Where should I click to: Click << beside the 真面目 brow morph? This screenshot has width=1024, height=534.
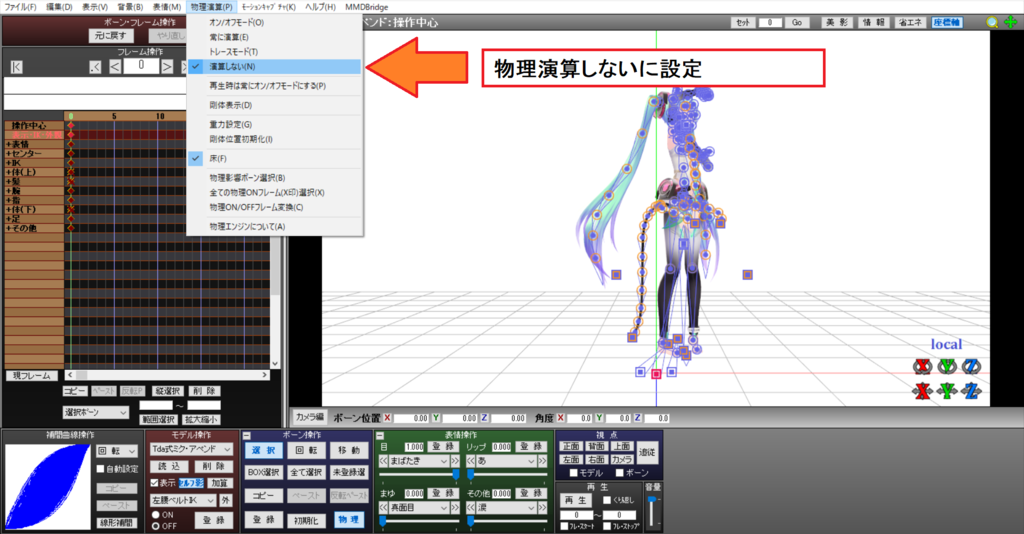tap(383, 507)
